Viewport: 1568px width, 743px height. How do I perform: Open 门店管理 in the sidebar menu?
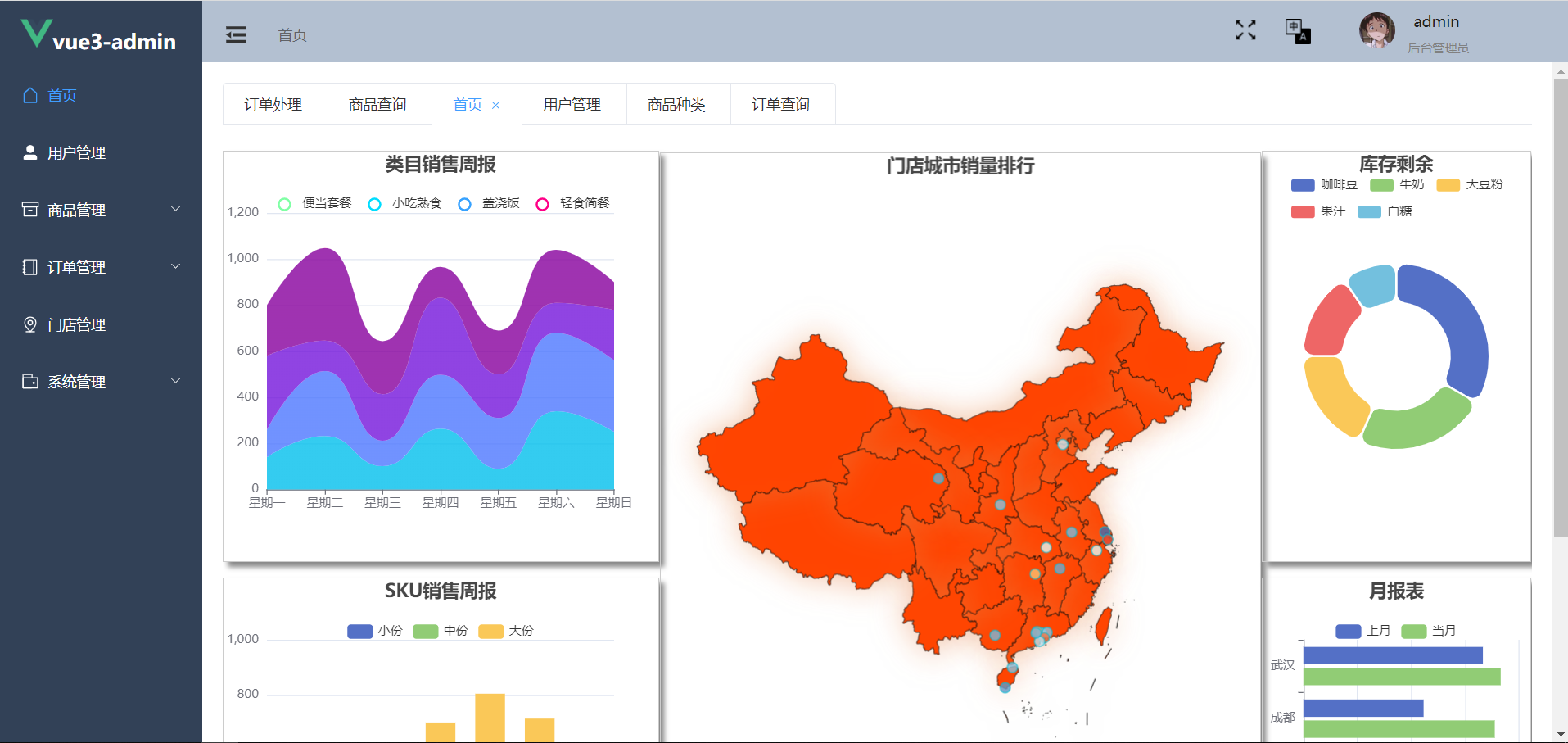tap(101, 324)
